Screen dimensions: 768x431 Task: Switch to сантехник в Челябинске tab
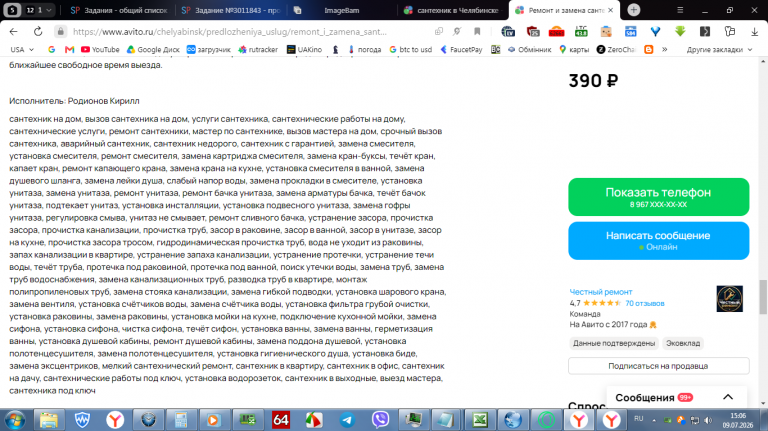452,10
